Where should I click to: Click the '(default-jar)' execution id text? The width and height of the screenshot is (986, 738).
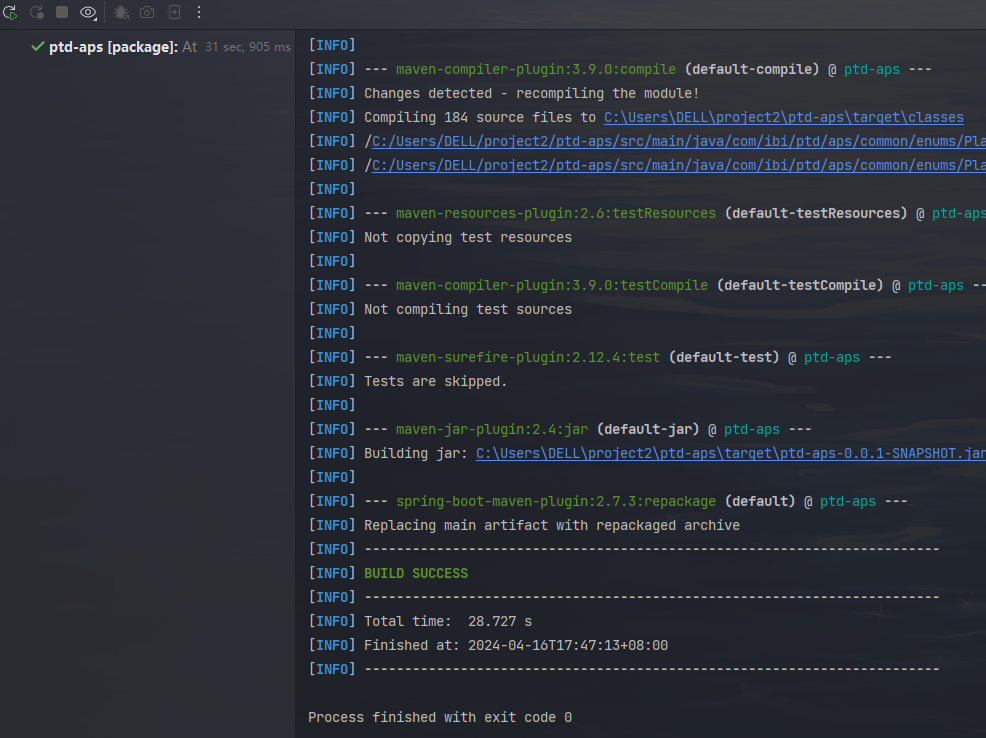(648, 429)
